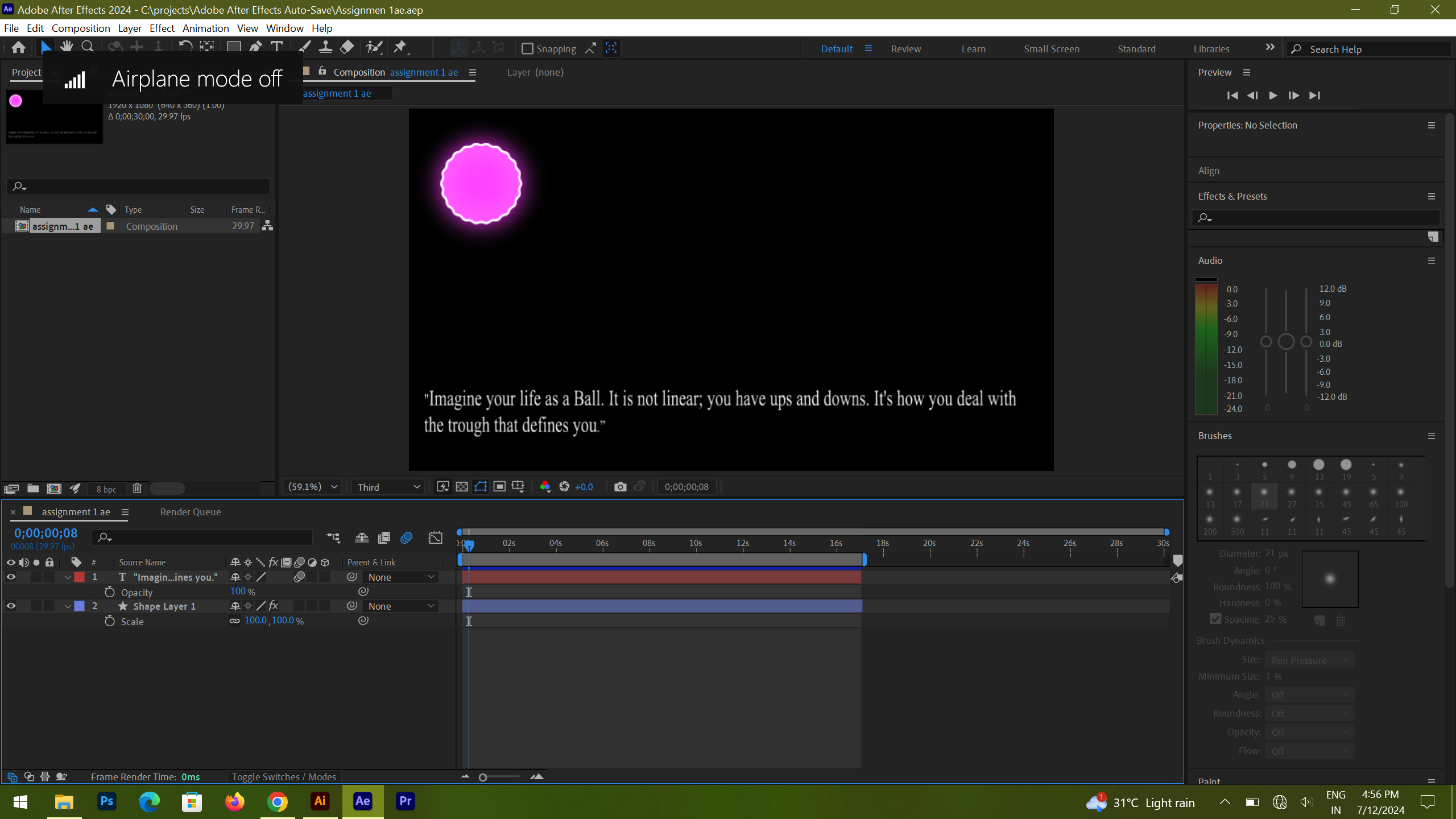Select the Clone Stamp tool
The image size is (1456, 819).
325,47
